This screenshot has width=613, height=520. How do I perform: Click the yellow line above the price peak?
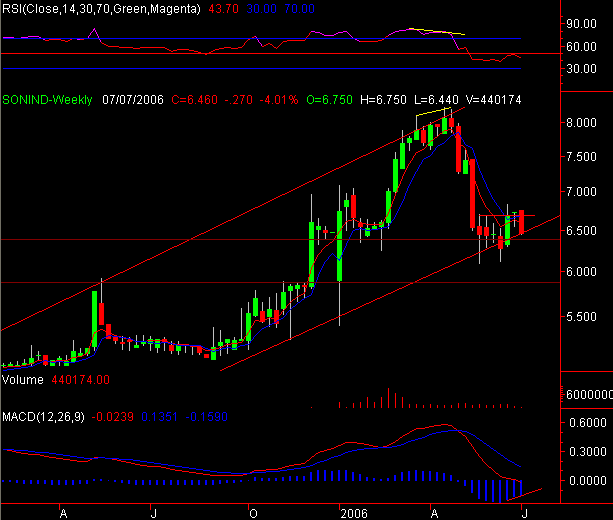coord(434,111)
